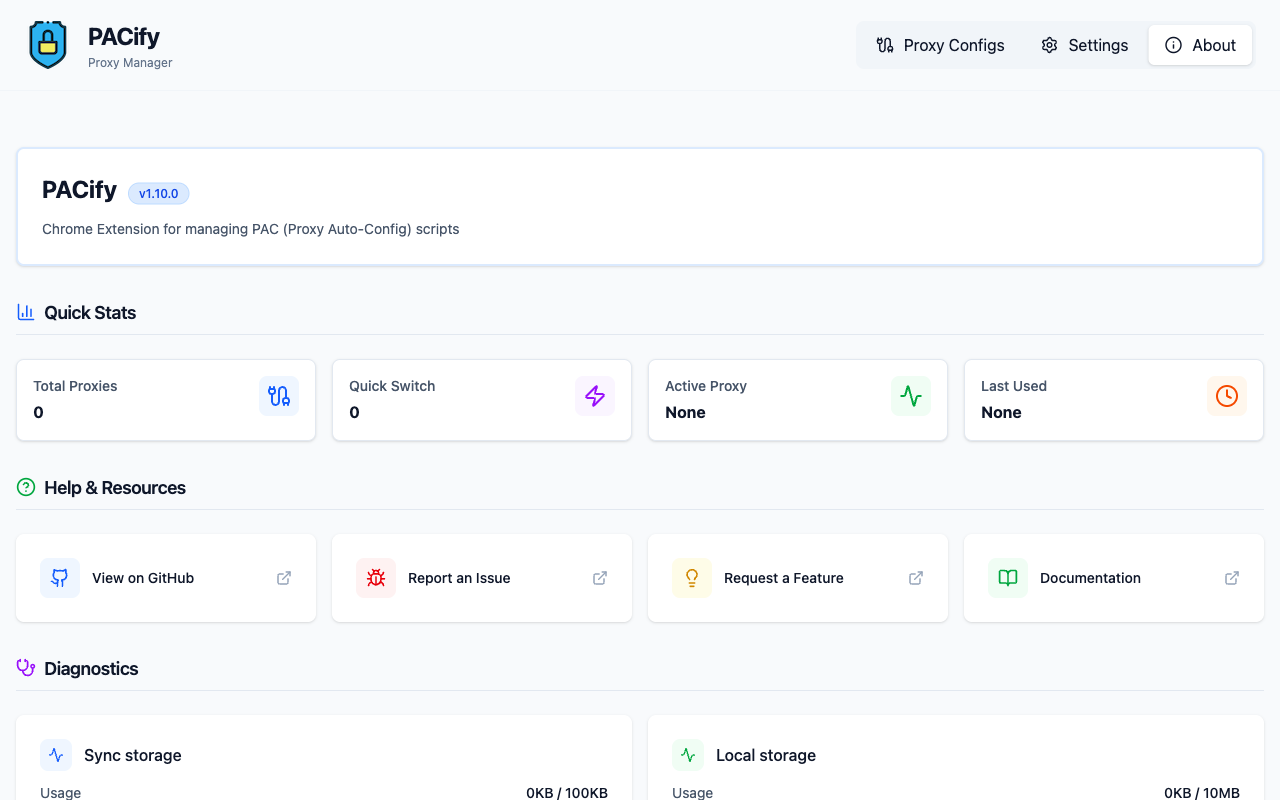This screenshot has height=800, width=1280.
Task: Click the Diagnostics stethoscope icon
Action: pyautogui.click(x=26, y=668)
